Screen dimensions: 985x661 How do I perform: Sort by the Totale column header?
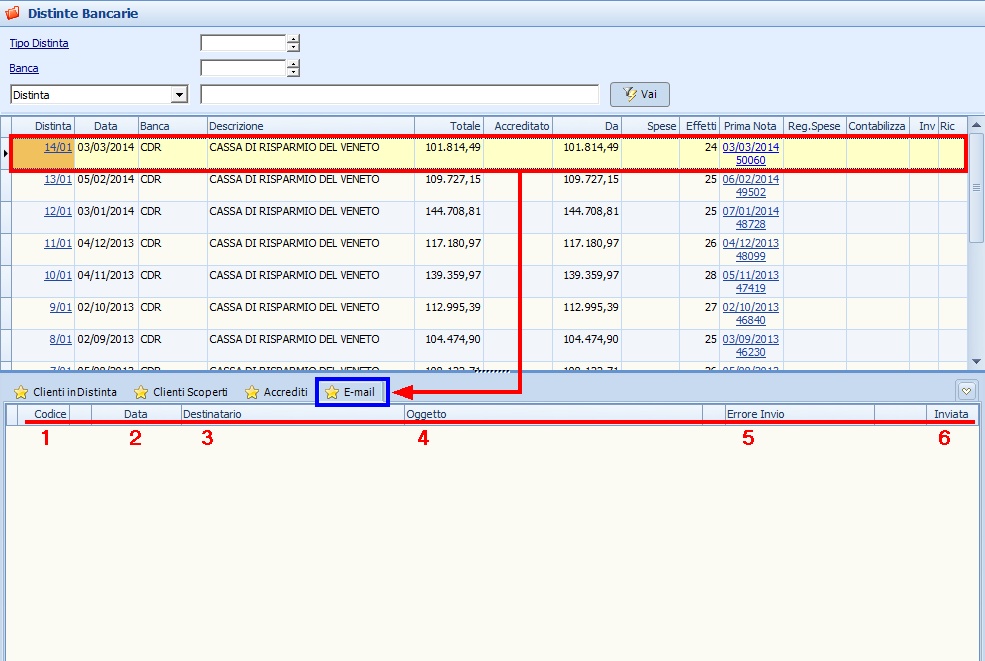pos(449,126)
